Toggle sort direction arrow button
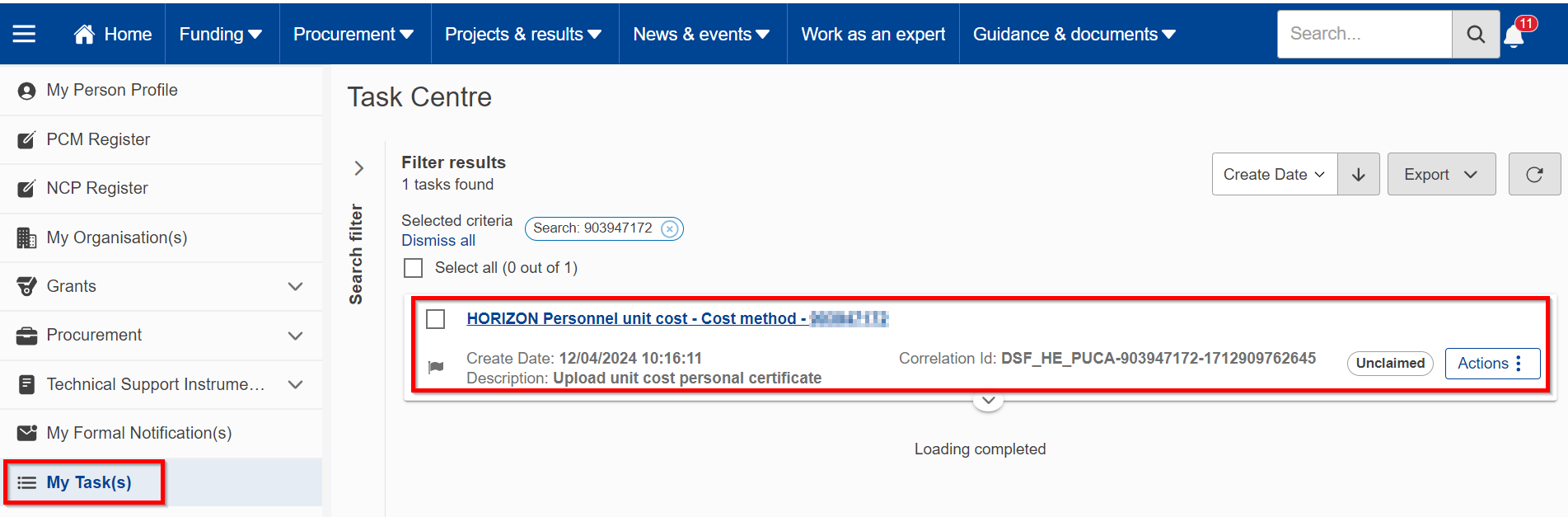Viewport: 1568px width, 517px height. (1358, 174)
